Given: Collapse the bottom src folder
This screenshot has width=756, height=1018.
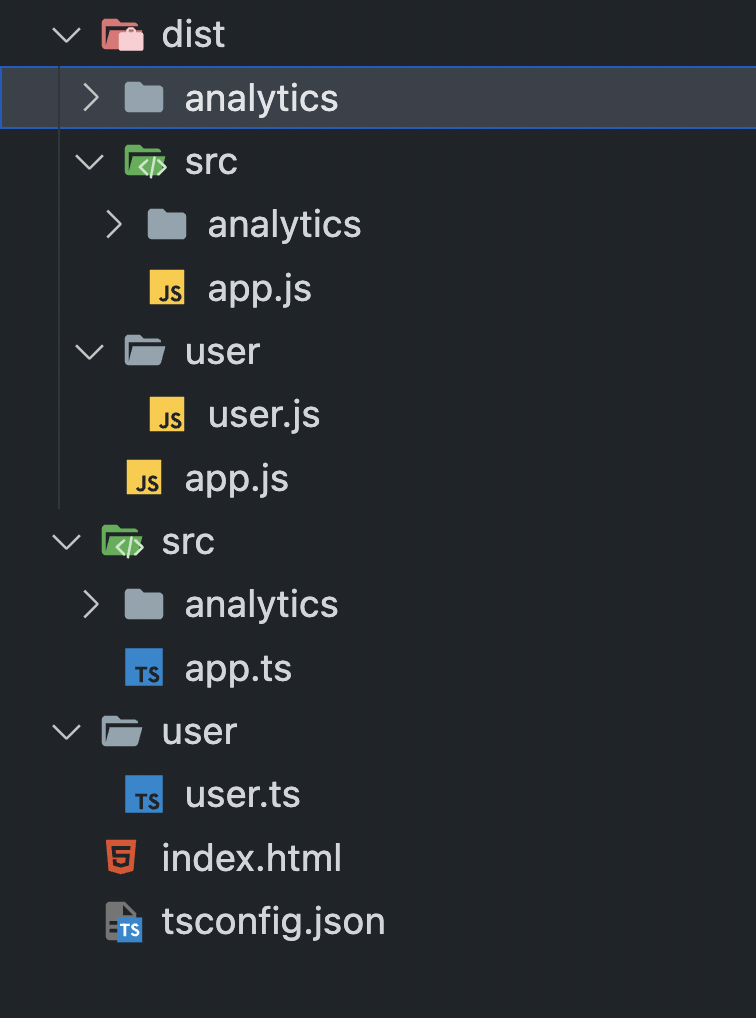Looking at the screenshot, I should tap(66, 541).
